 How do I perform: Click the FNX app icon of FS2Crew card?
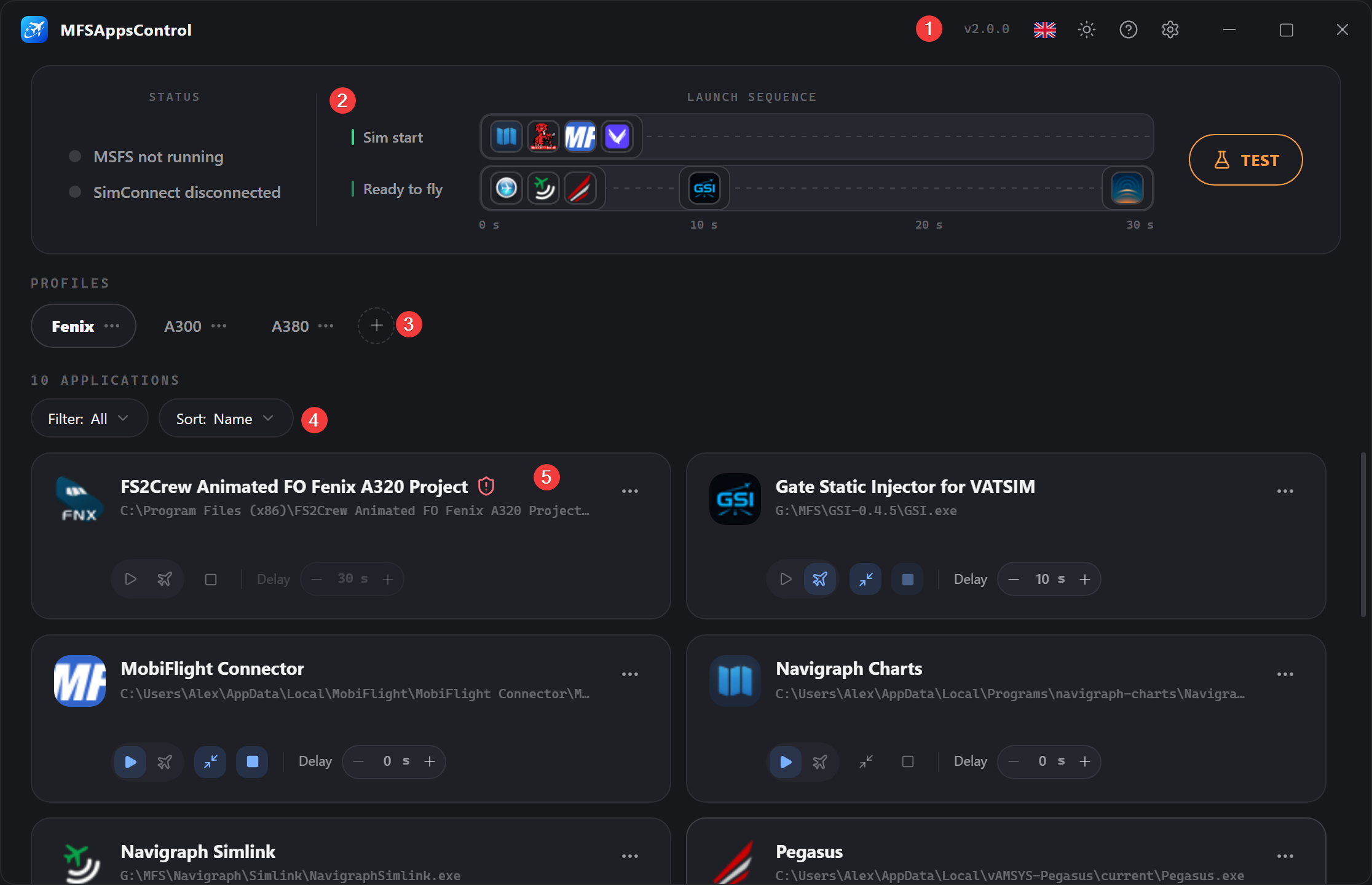(x=80, y=499)
